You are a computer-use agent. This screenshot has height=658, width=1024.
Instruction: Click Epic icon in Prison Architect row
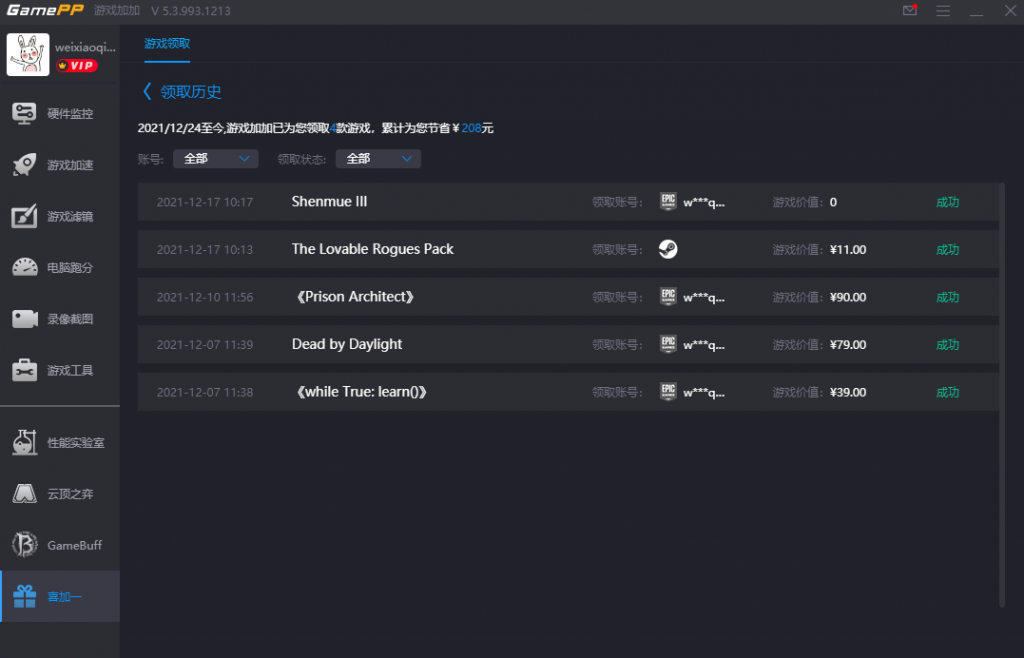pyautogui.click(x=668, y=297)
